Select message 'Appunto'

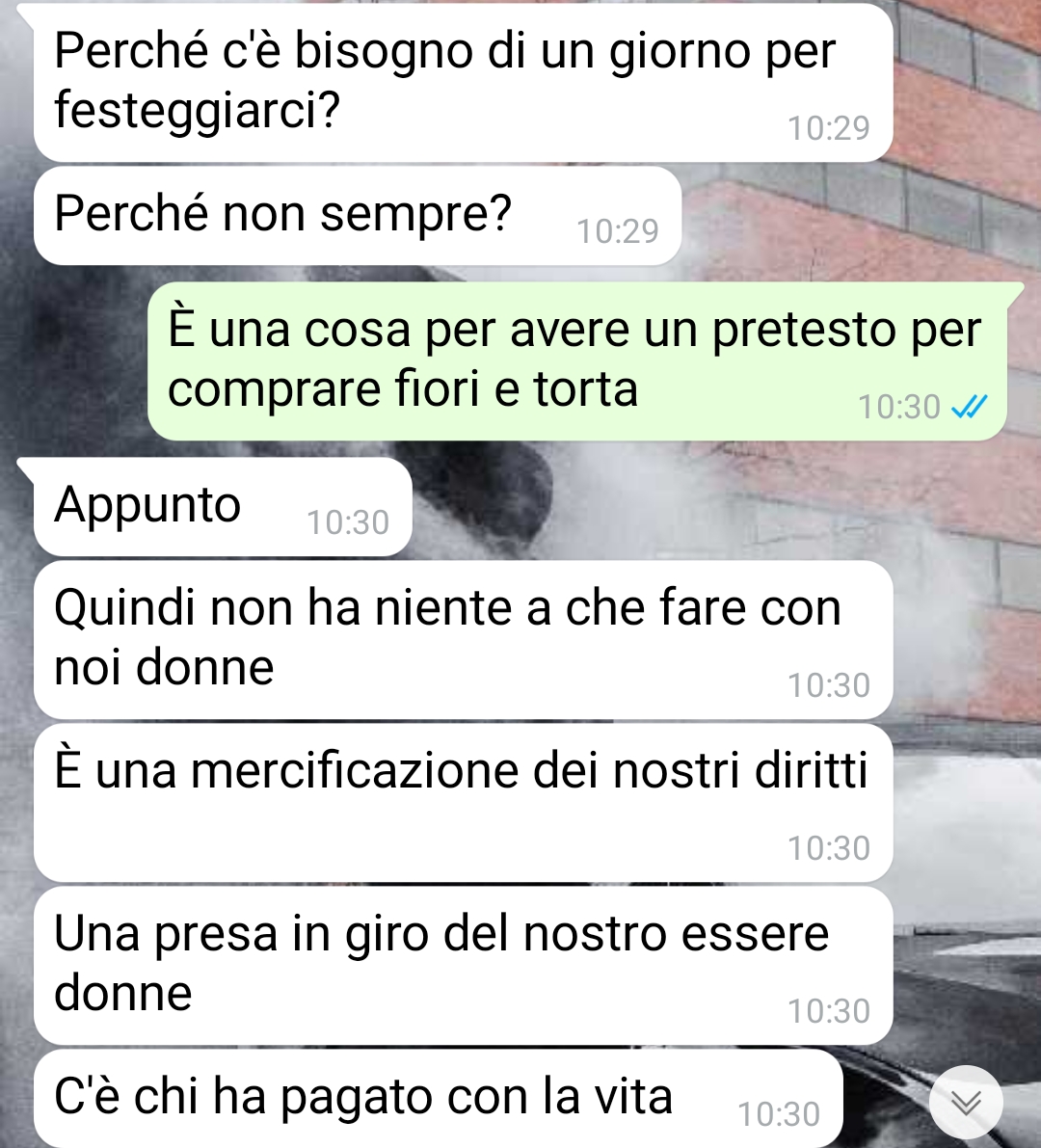click(x=223, y=507)
